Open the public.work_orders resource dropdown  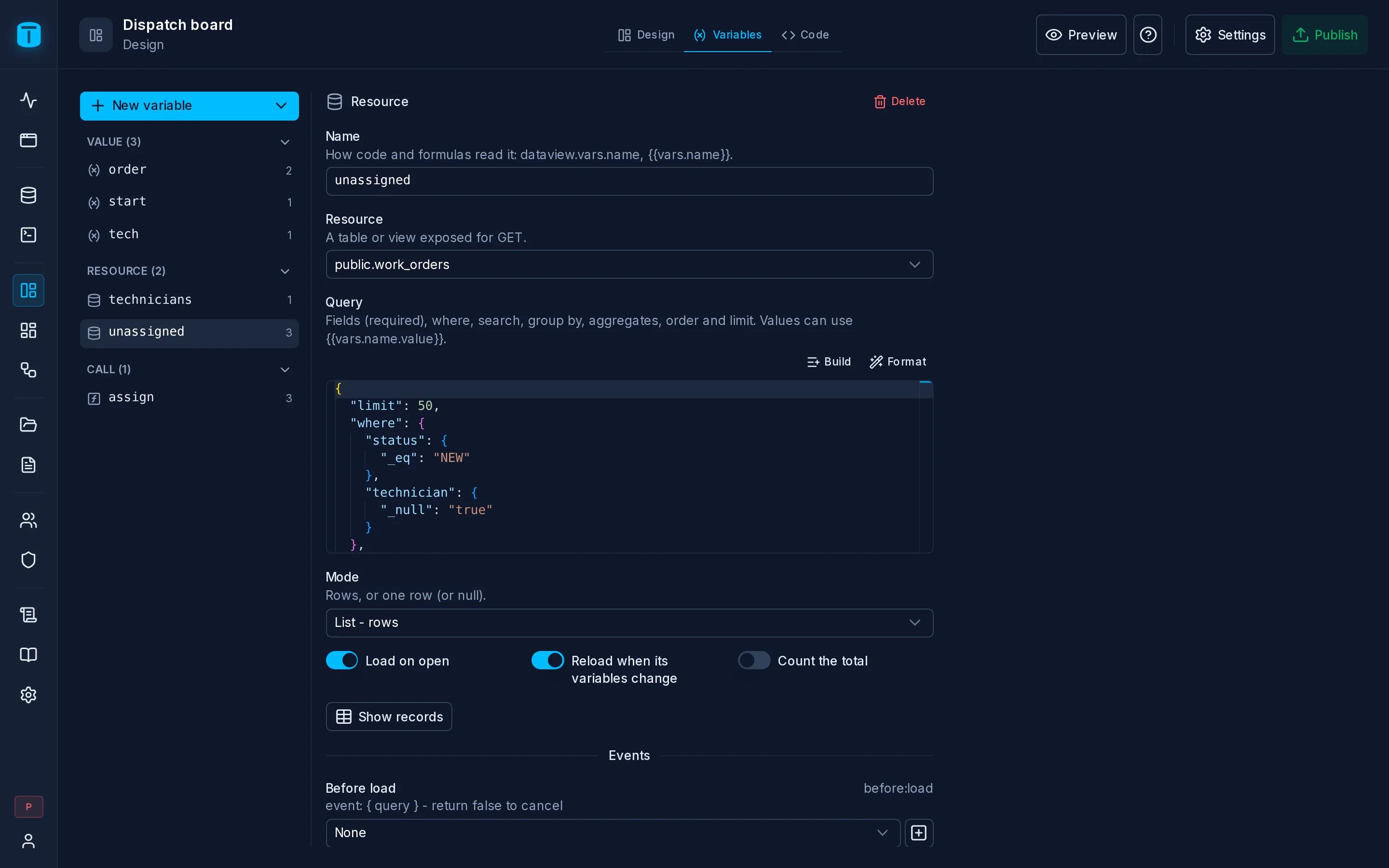(629, 265)
